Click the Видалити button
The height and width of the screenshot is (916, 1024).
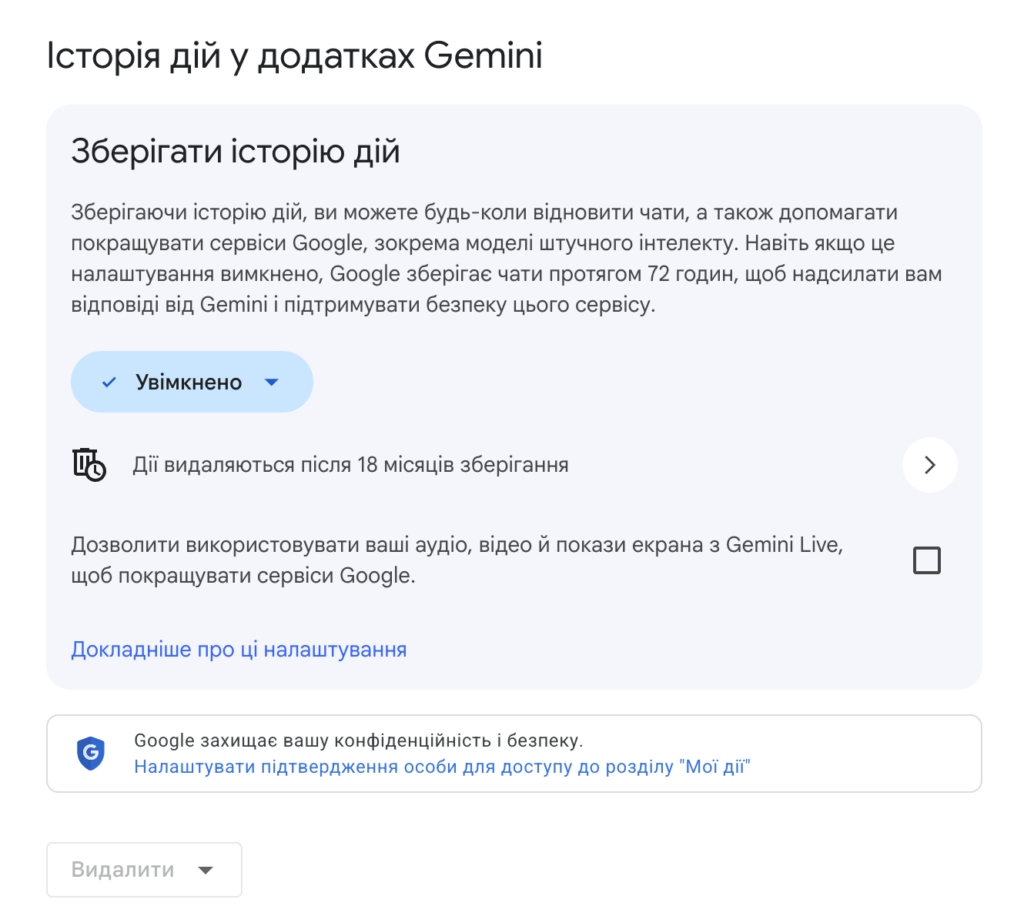coord(144,869)
